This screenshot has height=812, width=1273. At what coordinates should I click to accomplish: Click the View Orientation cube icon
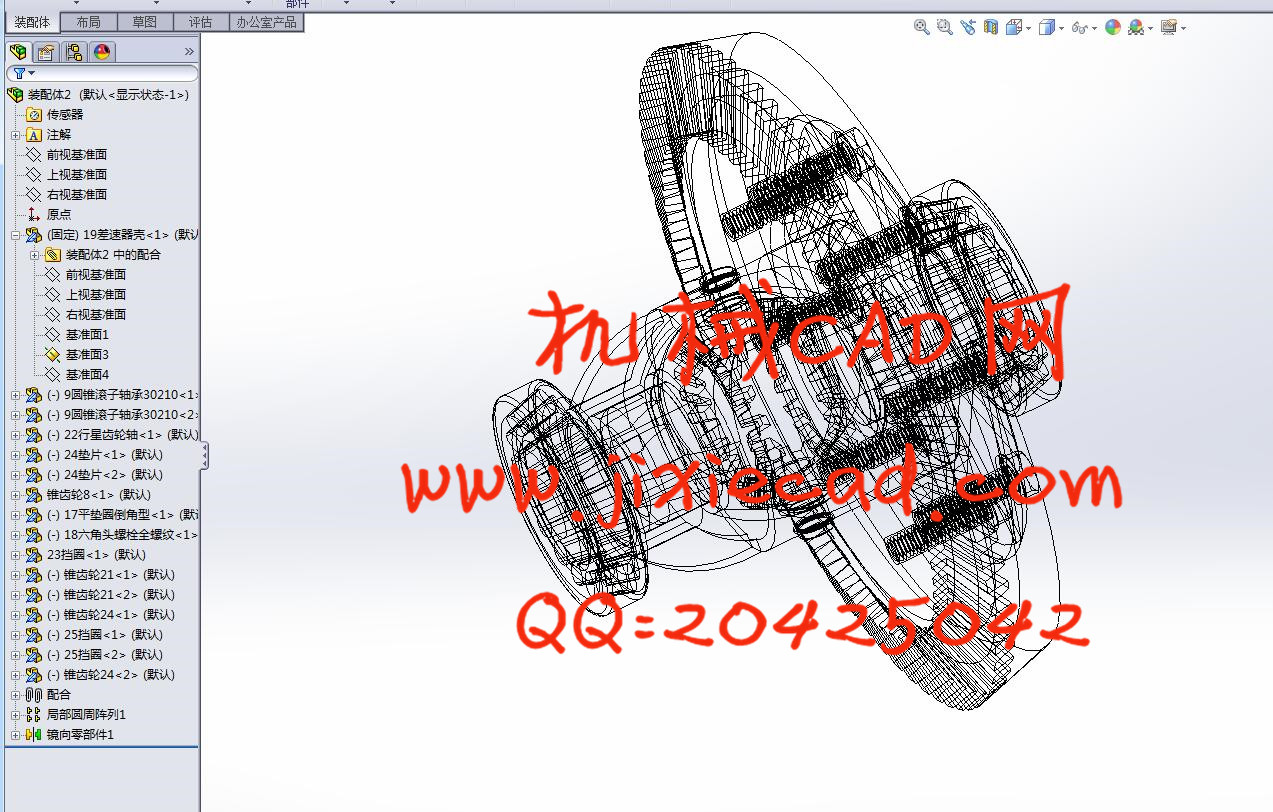[1014, 28]
